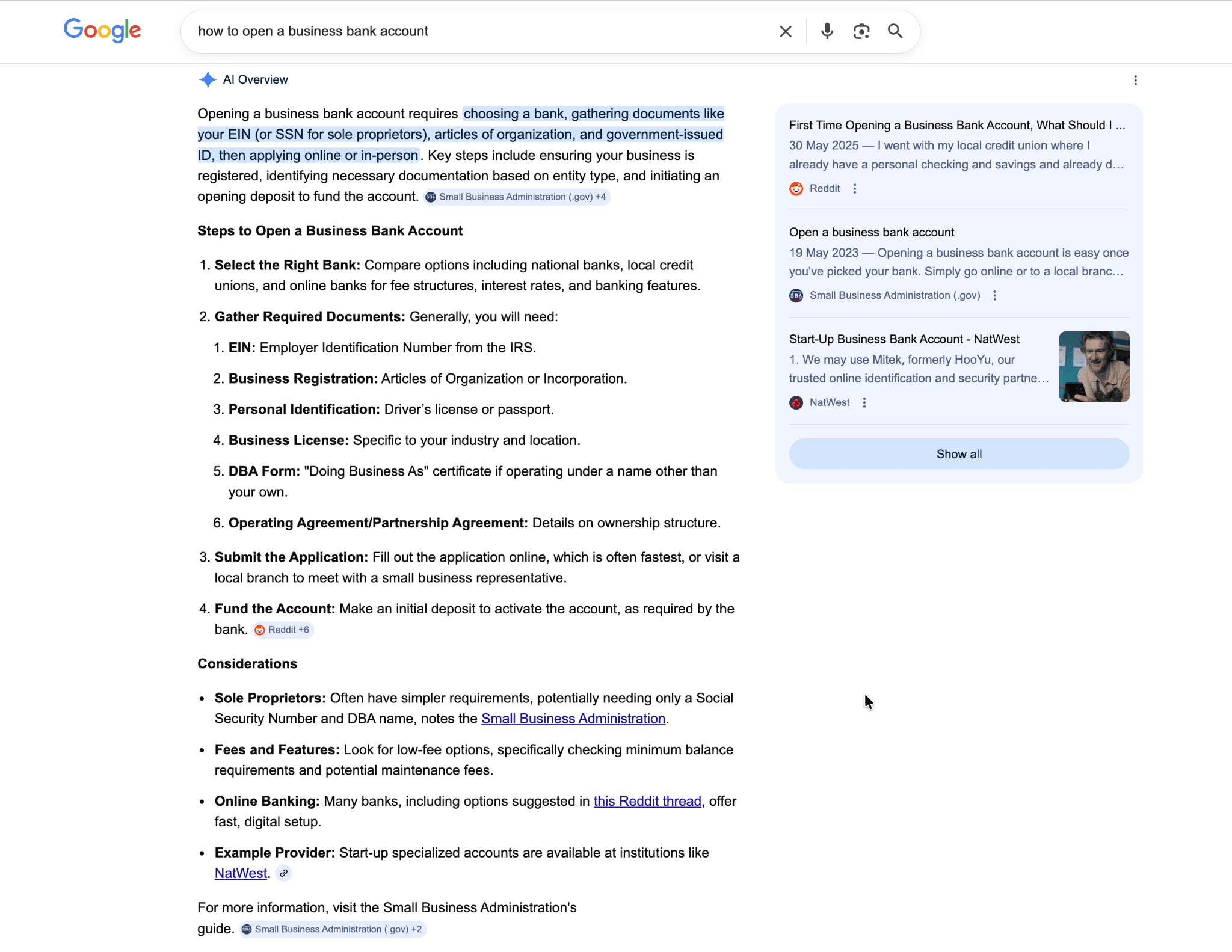Expand the Small Business Administration +4 citation chip
This screenshot has height=952, width=1232.
(517, 197)
